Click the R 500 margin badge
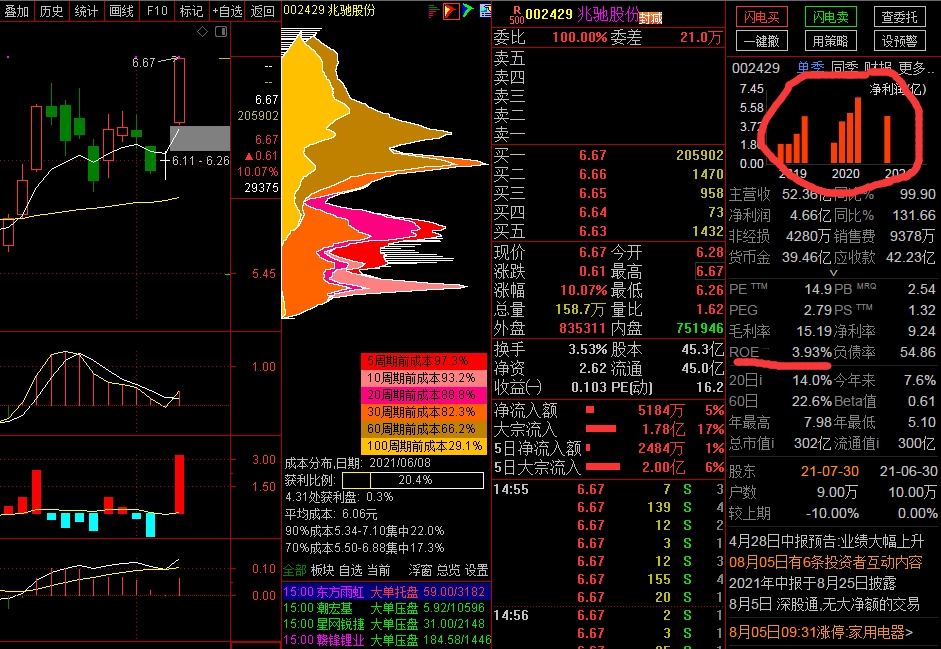This screenshot has height=649, width=941. tap(516, 14)
